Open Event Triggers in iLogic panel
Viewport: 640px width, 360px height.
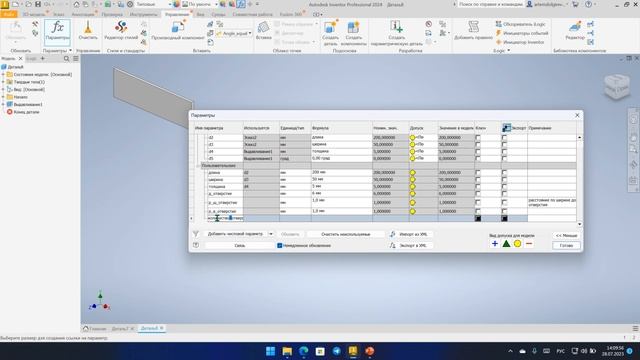[522, 33]
